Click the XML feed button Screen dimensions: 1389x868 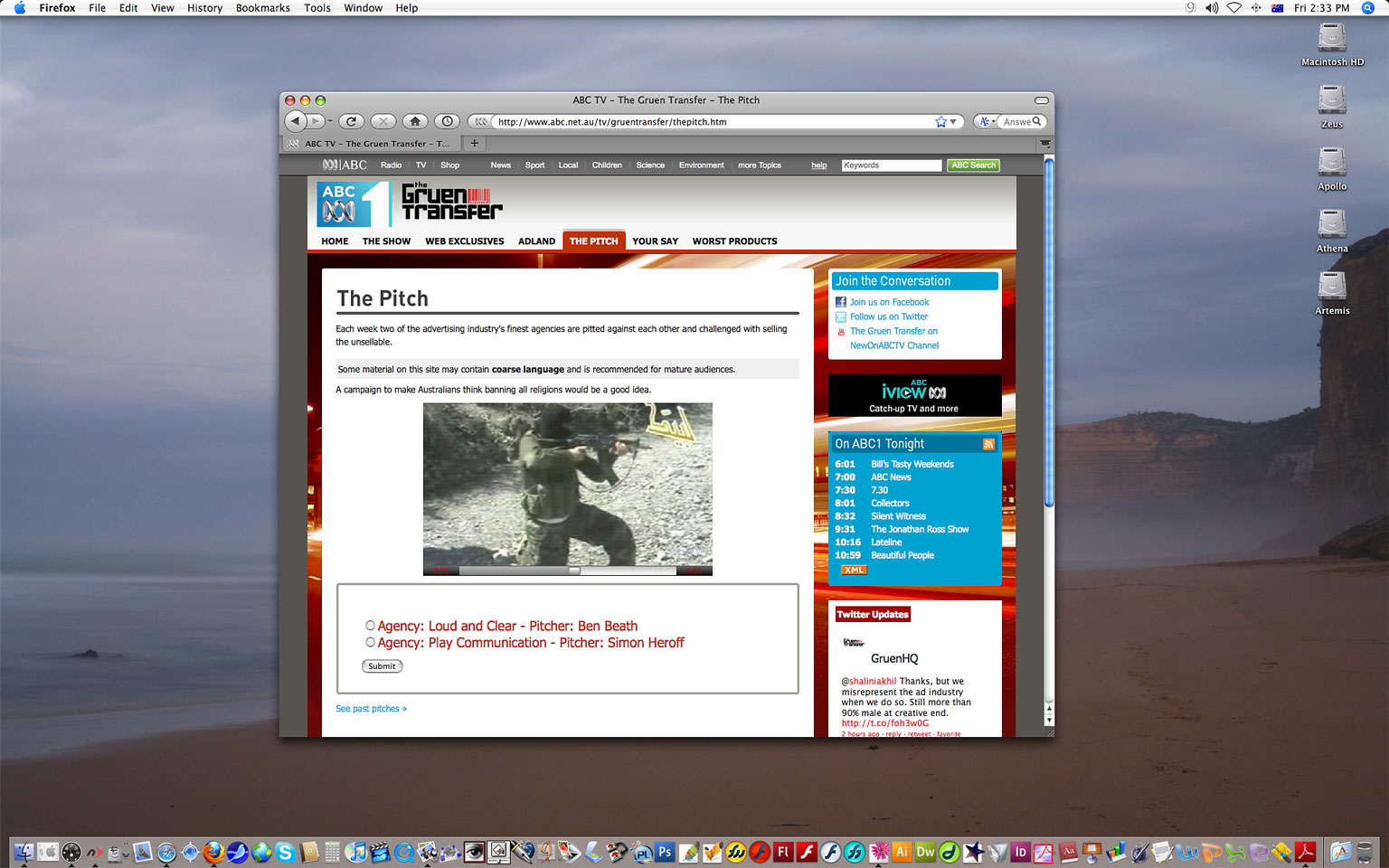click(x=854, y=570)
